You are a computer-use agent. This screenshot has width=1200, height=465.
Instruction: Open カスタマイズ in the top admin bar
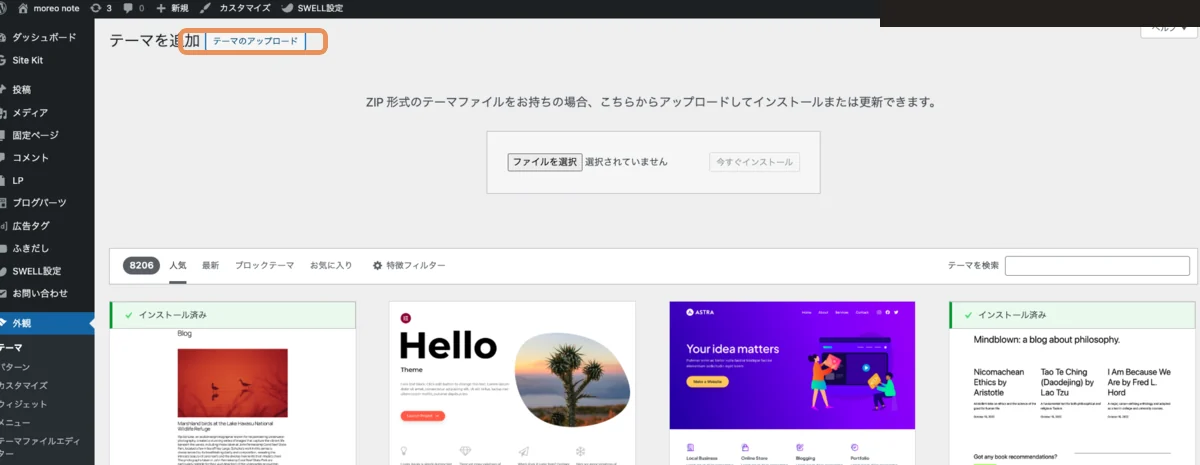tap(234, 7)
